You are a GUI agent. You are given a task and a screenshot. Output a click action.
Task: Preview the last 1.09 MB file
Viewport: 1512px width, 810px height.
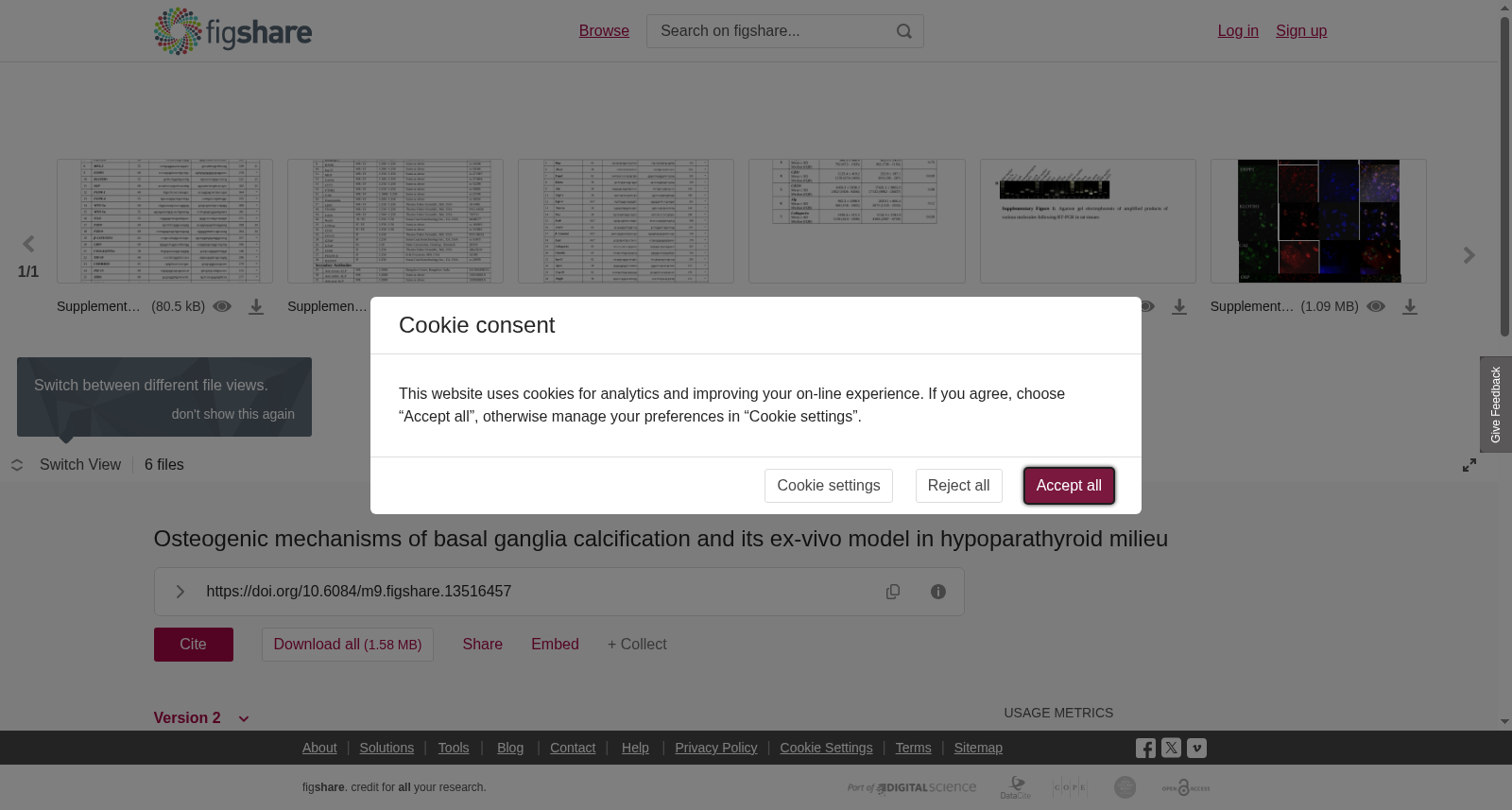[1376, 306]
